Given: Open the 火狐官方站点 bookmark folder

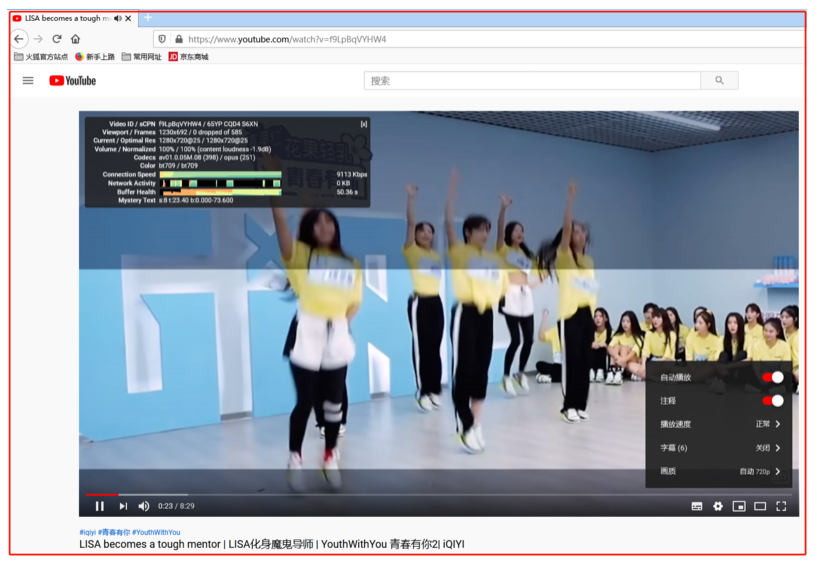Looking at the screenshot, I should [x=41, y=57].
